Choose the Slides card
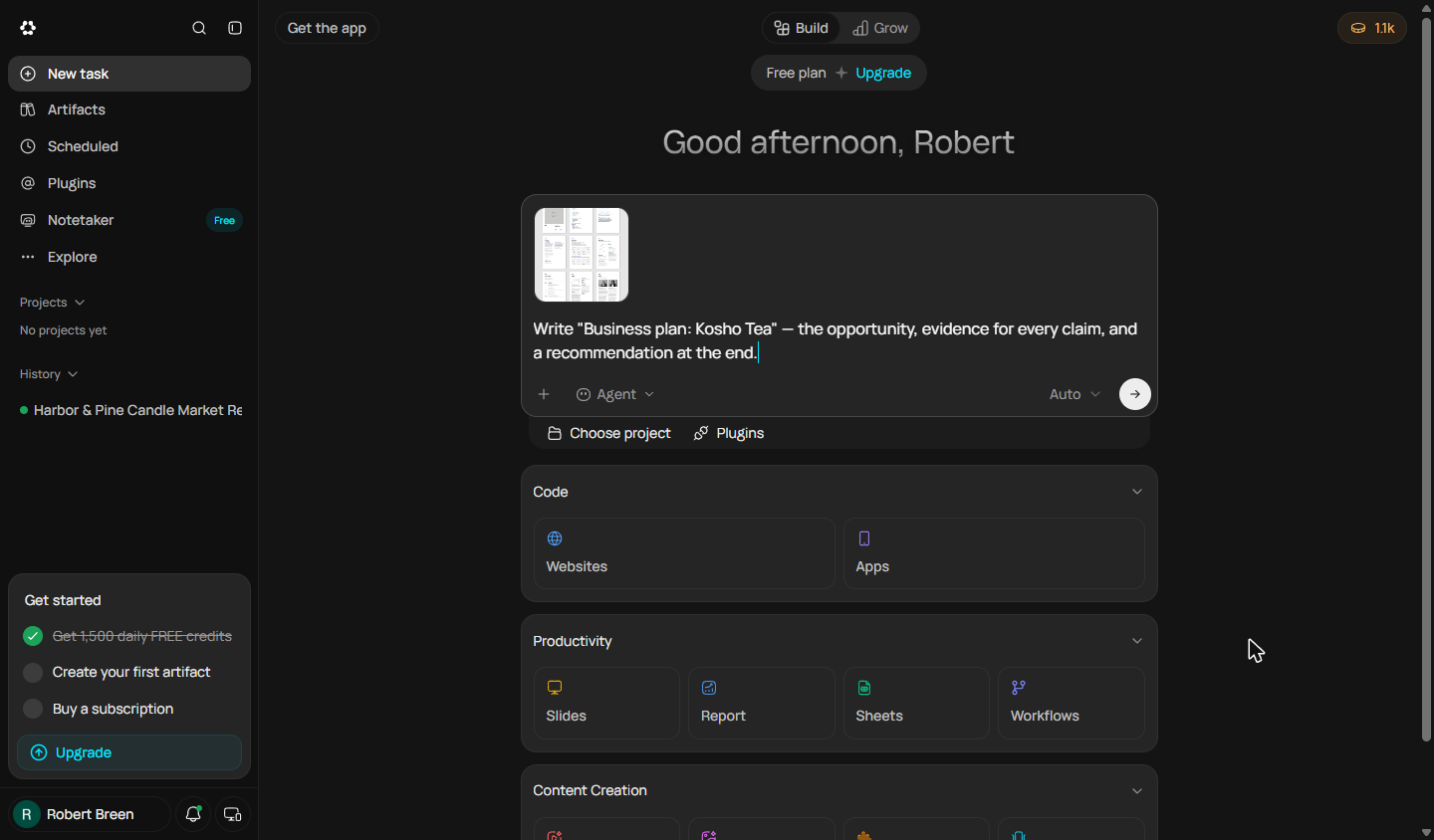Viewport: 1434px width, 840px height. click(x=606, y=703)
